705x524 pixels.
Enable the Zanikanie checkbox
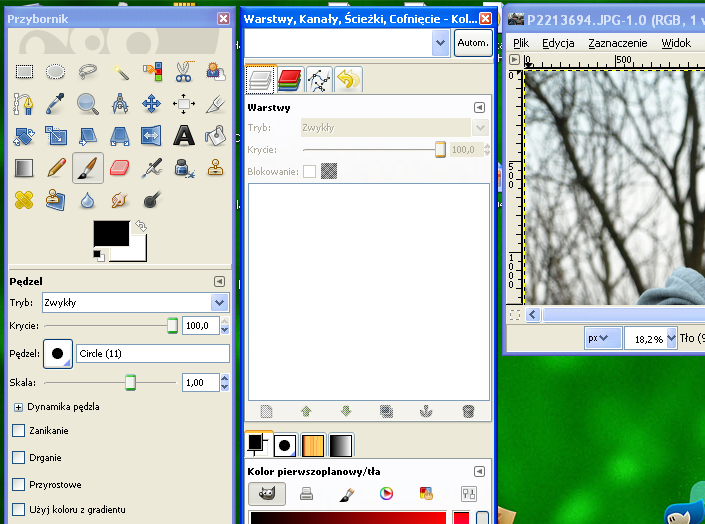[19, 430]
